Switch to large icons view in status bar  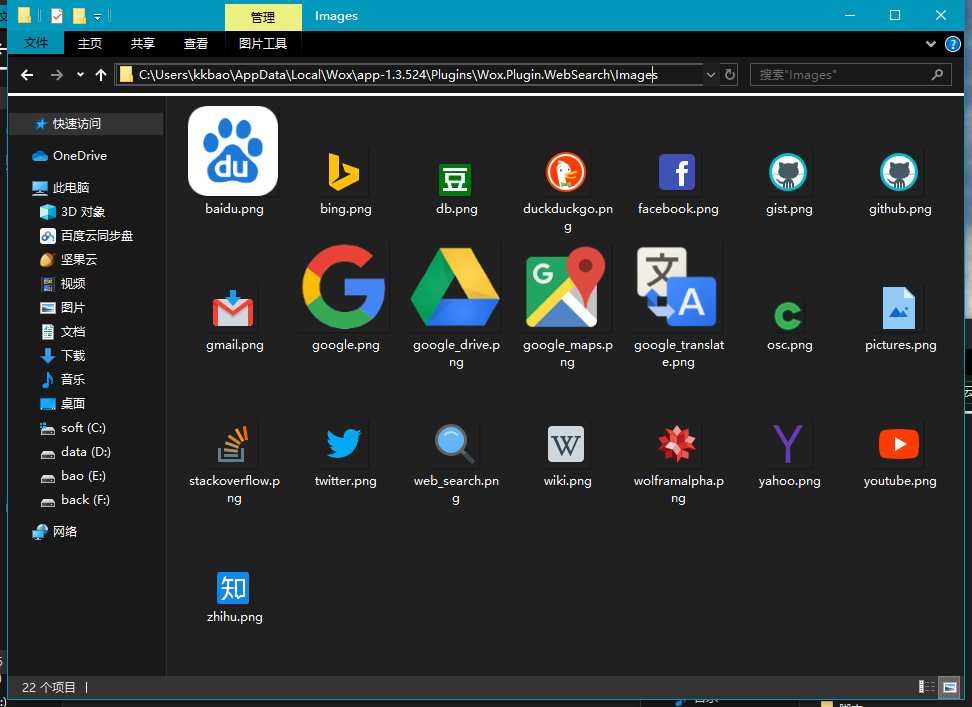click(949, 687)
